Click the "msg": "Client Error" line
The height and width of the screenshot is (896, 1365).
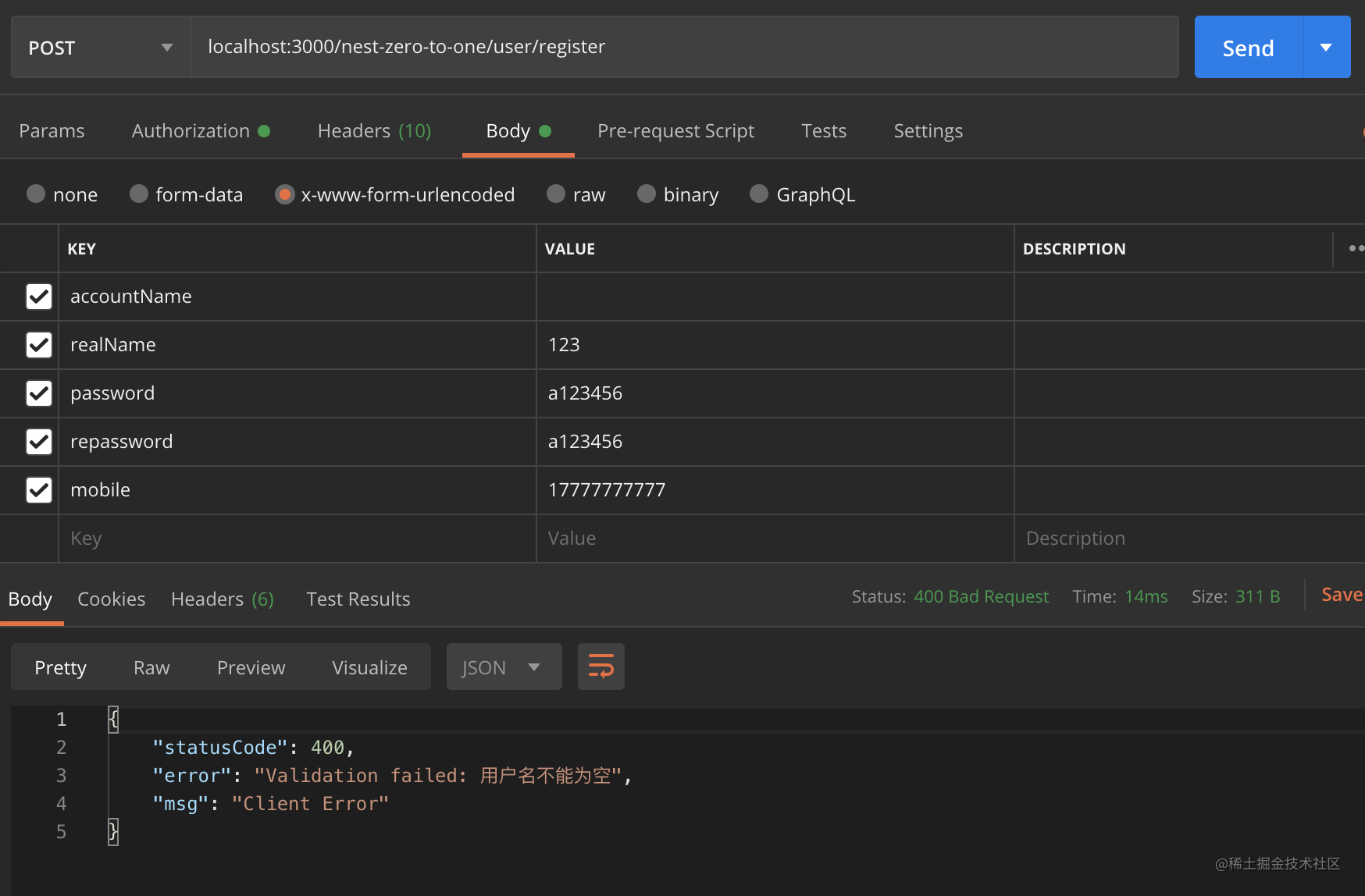270,804
